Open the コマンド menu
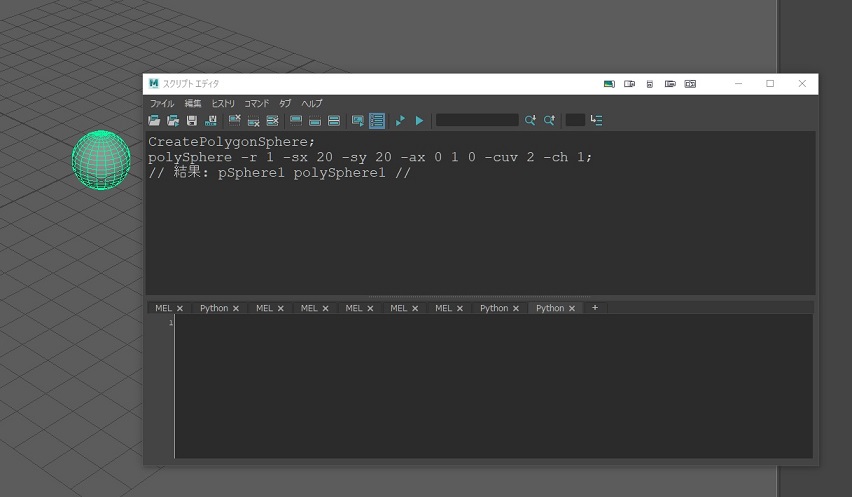 256,103
